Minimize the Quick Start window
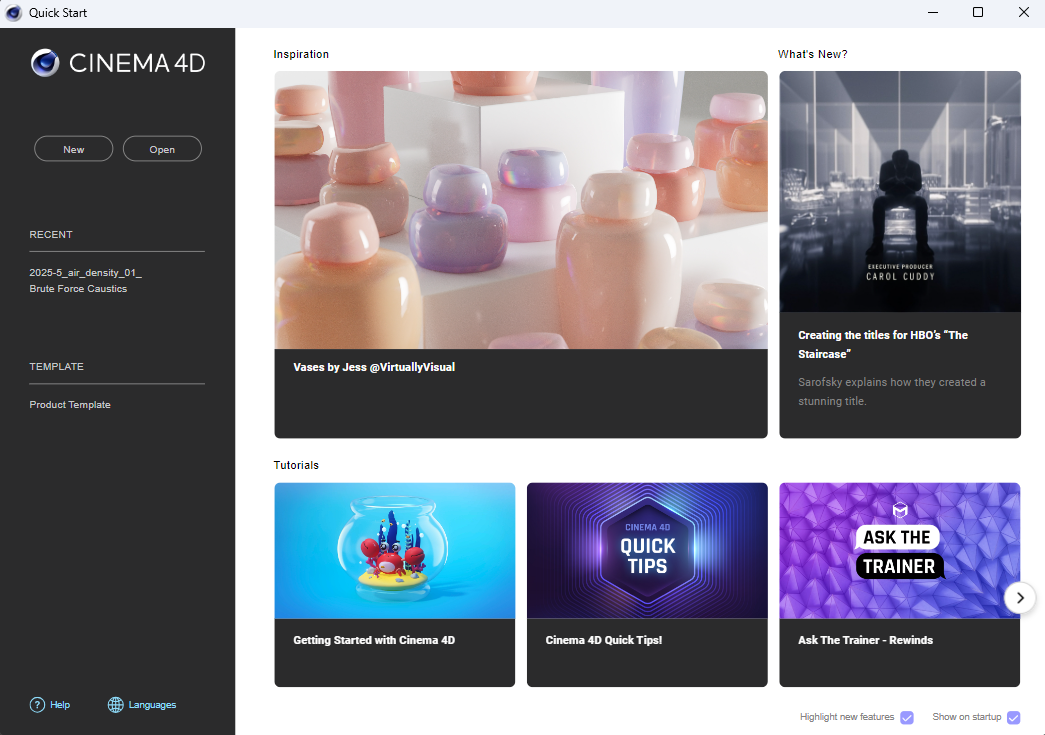This screenshot has height=735, width=1045. (x=932, y=12)
